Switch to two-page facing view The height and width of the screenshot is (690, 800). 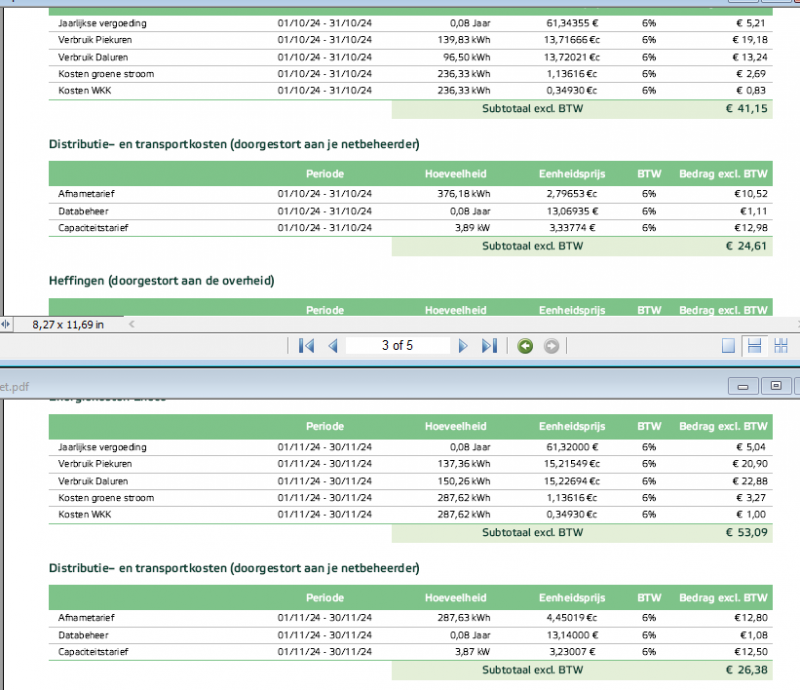781,346
